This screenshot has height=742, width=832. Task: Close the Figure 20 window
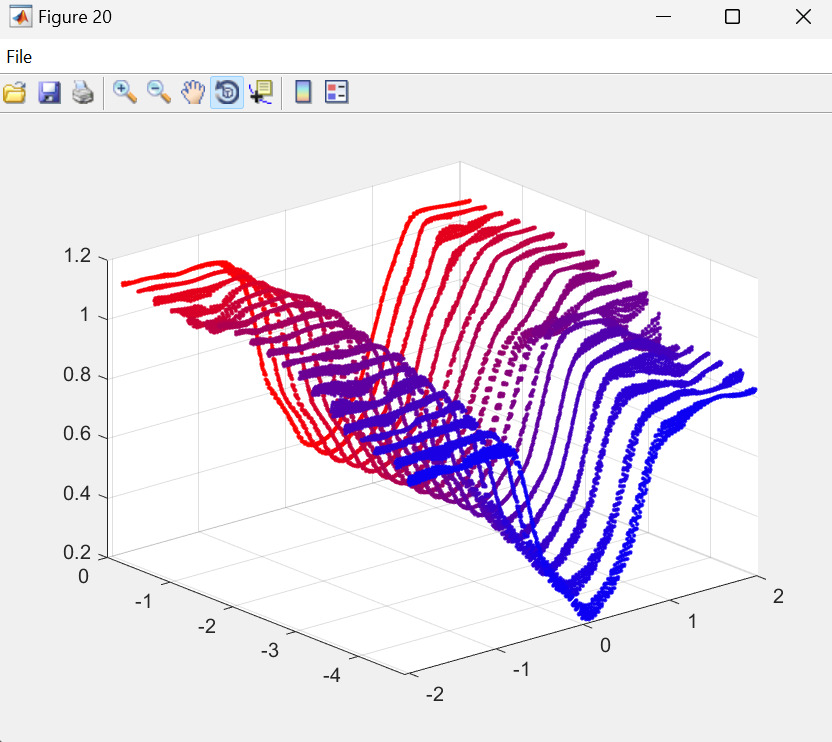pos(802,17)
